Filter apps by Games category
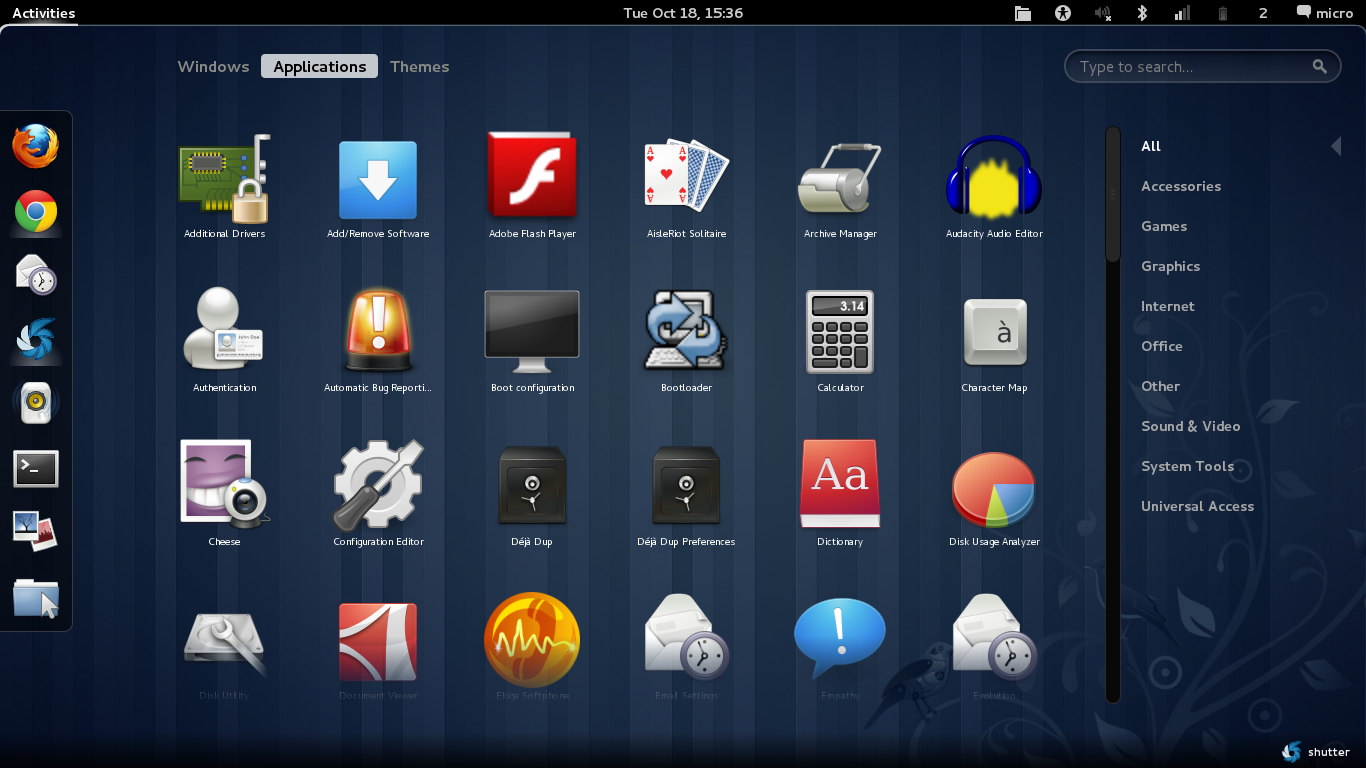Screen dimensions: 1366x768 point(1164,226)
